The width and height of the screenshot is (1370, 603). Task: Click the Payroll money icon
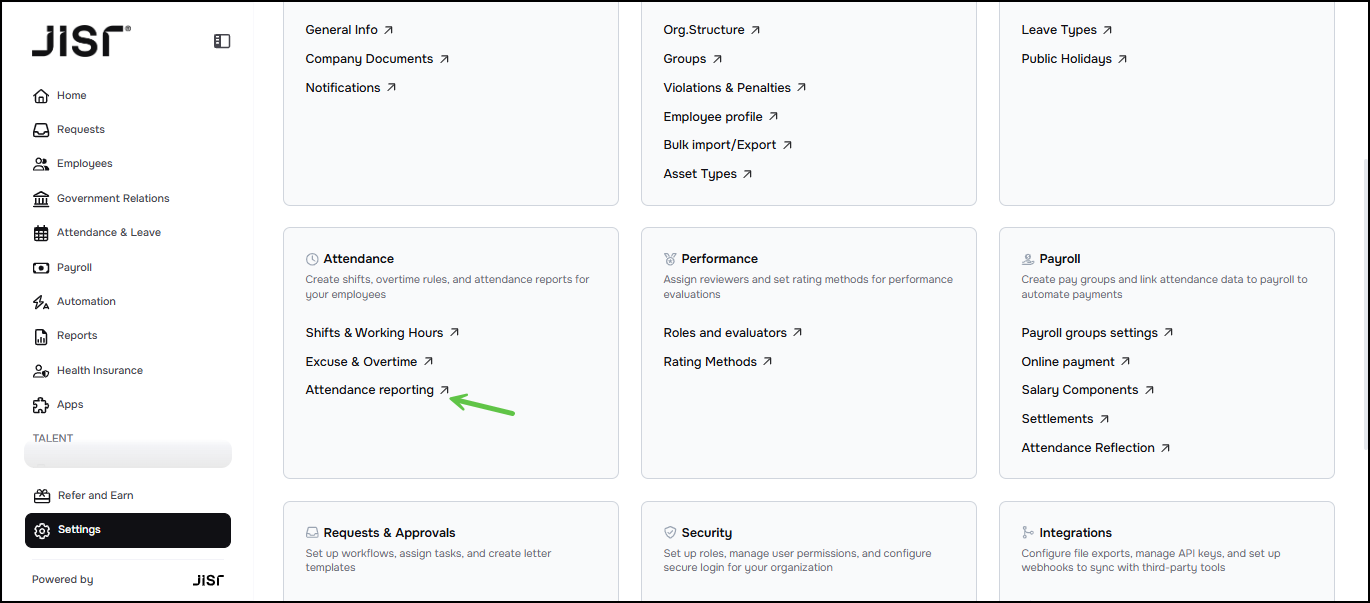pos(41,268)
